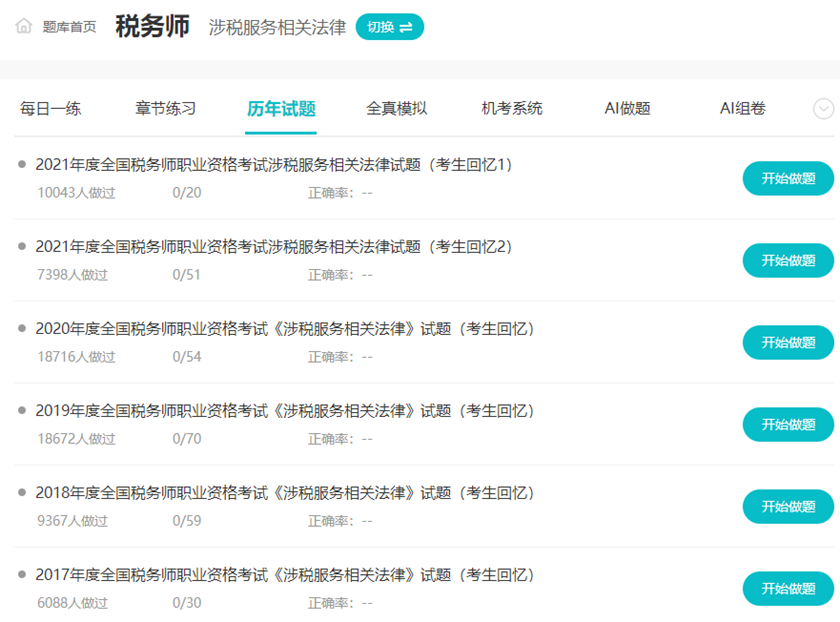Click the bullet dot before 2020 exam entry
The height and width of the screenshot is (622, 840).
click(x=21, y=328)
